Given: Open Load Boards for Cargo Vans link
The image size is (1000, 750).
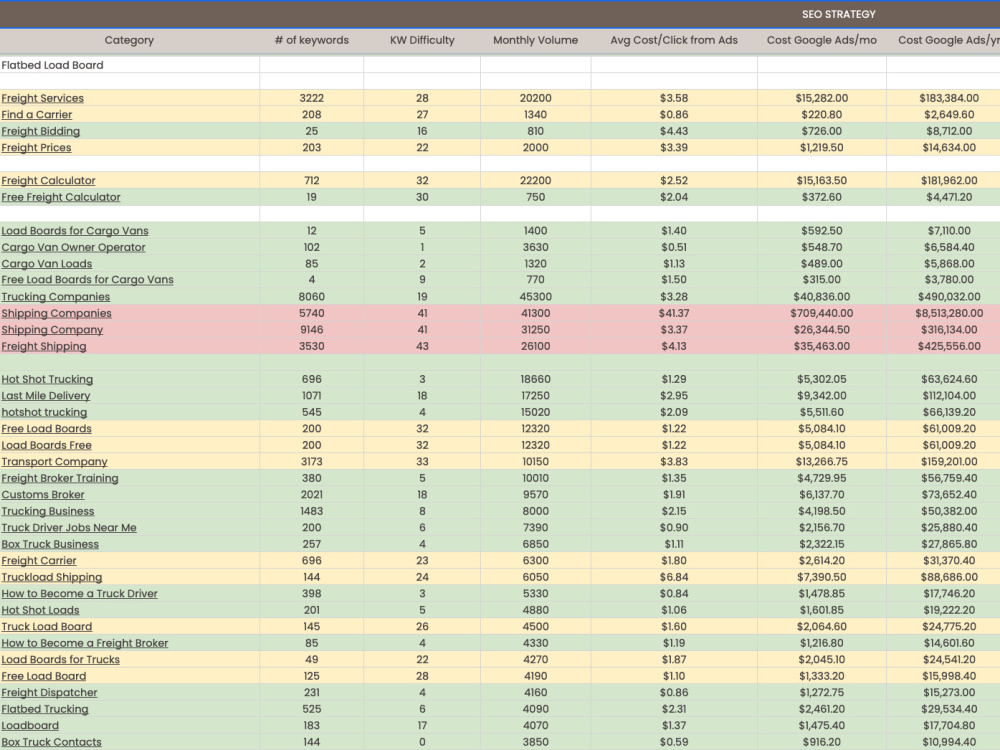Looking at the screenshot, I should pos(75,231).
